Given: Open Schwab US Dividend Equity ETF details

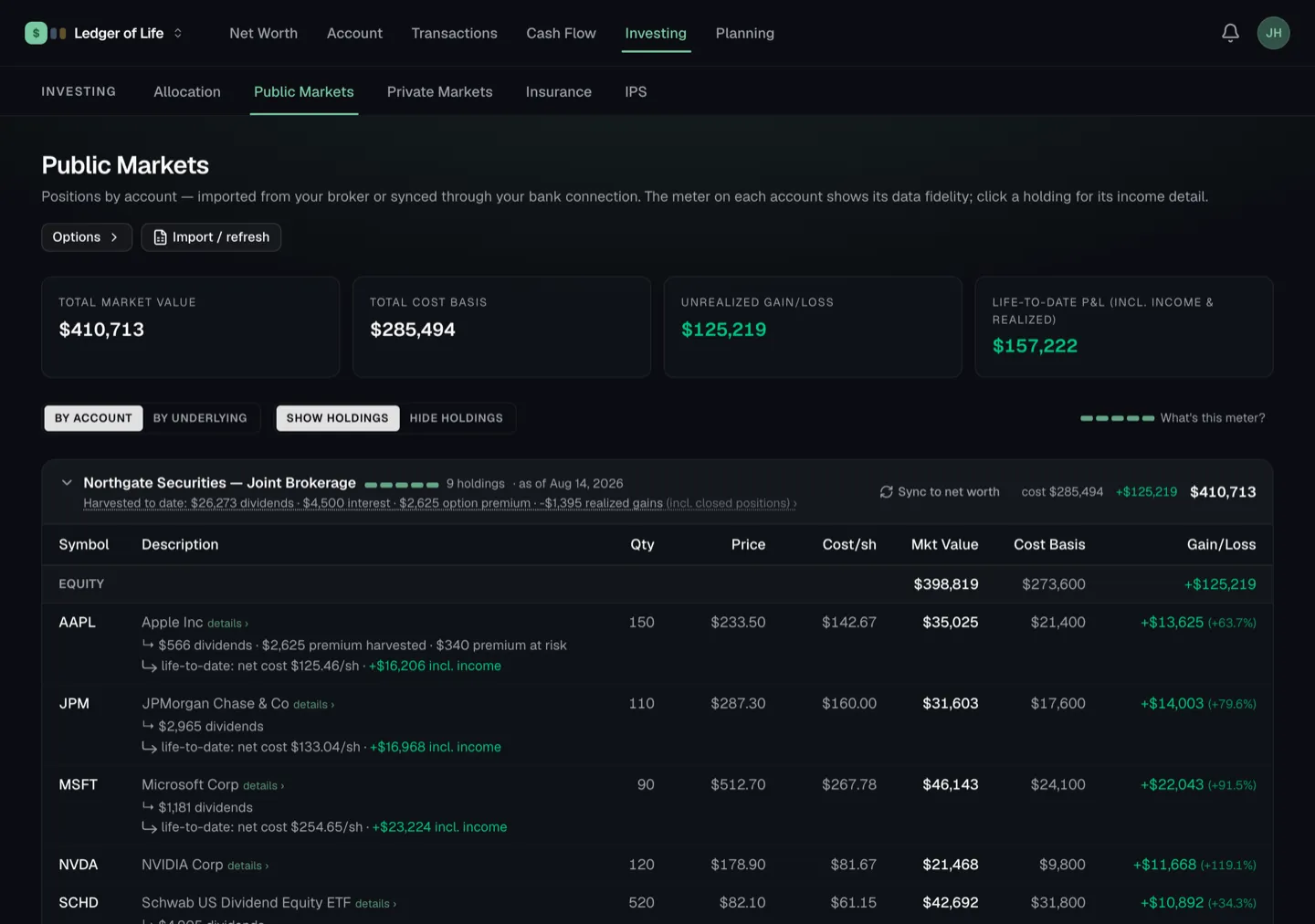Looking at the screenshot, I should 375,904.
